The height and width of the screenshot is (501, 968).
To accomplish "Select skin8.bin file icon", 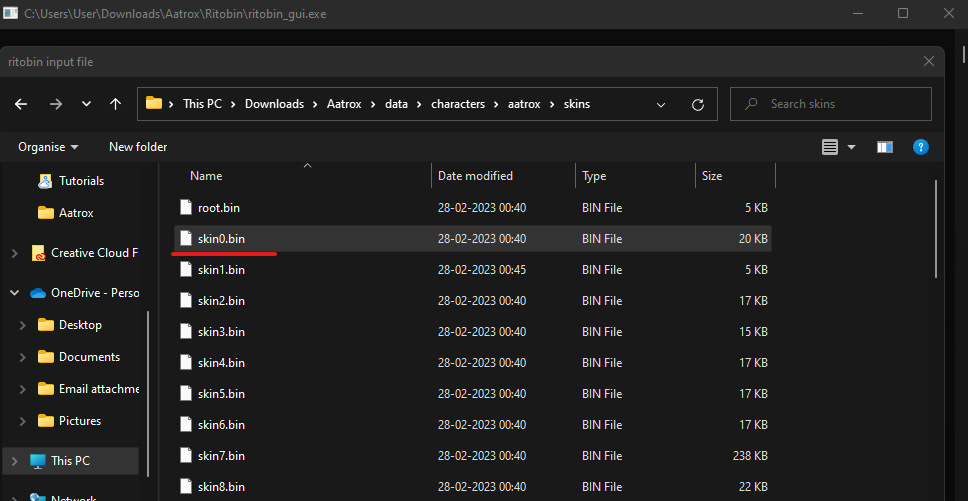I will [186, 487].
